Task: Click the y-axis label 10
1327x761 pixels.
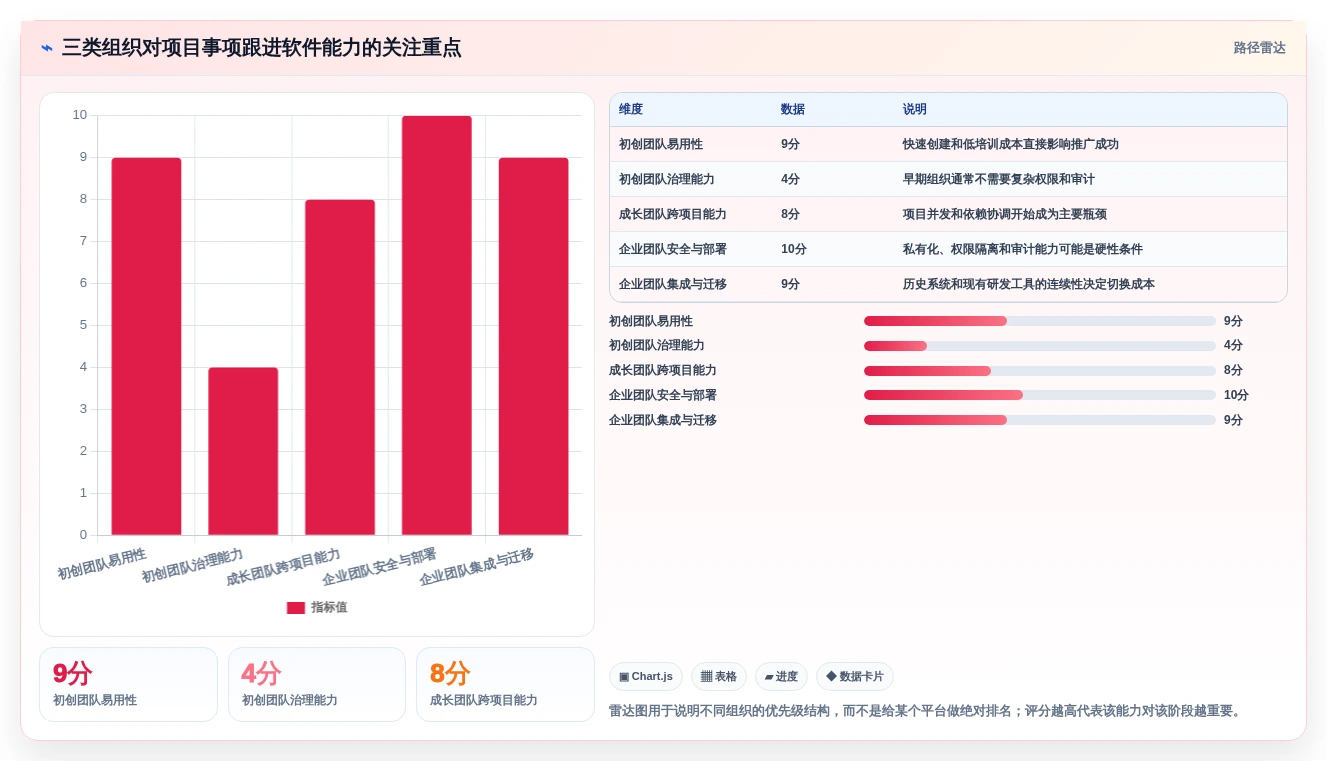Action: [x=80, y=115]
